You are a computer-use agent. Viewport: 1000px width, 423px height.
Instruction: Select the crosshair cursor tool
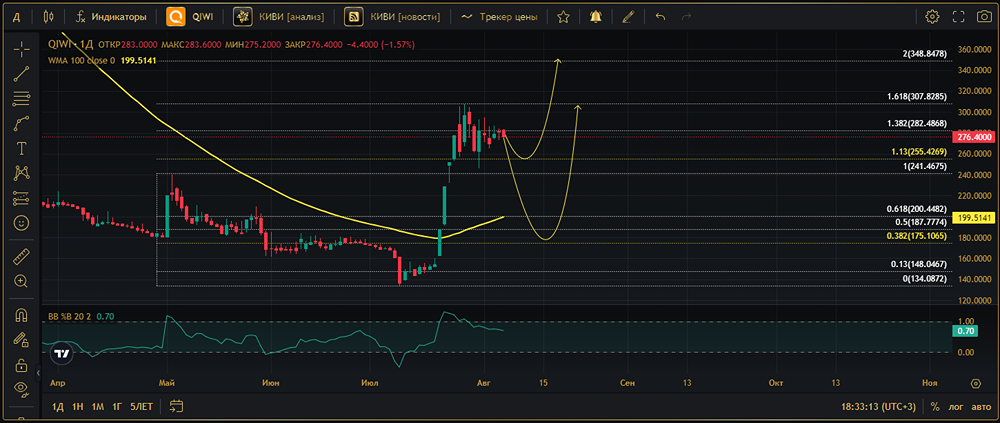point(22,48)
